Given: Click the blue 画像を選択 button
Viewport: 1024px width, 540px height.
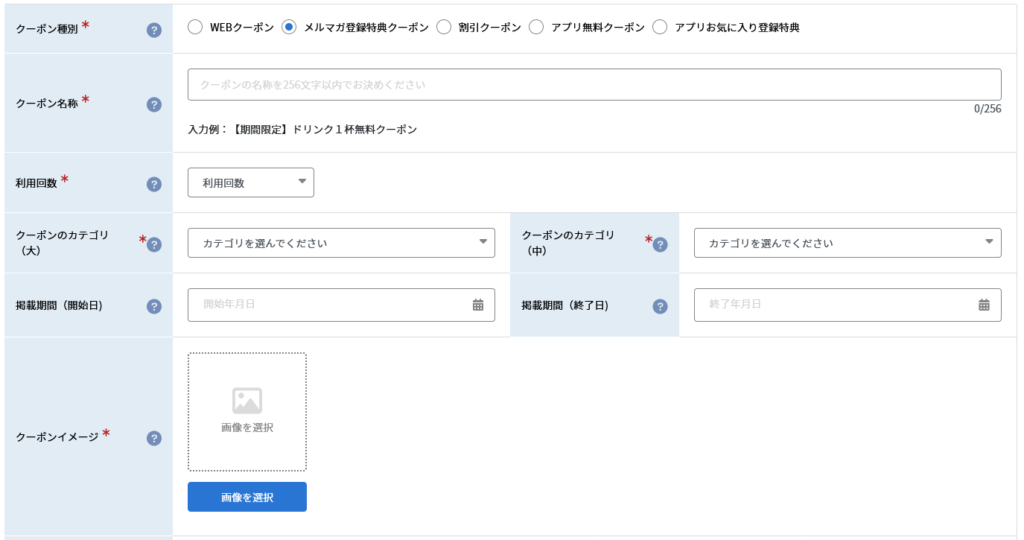Looking at the screenshot, I should click(x=247, y=497).
